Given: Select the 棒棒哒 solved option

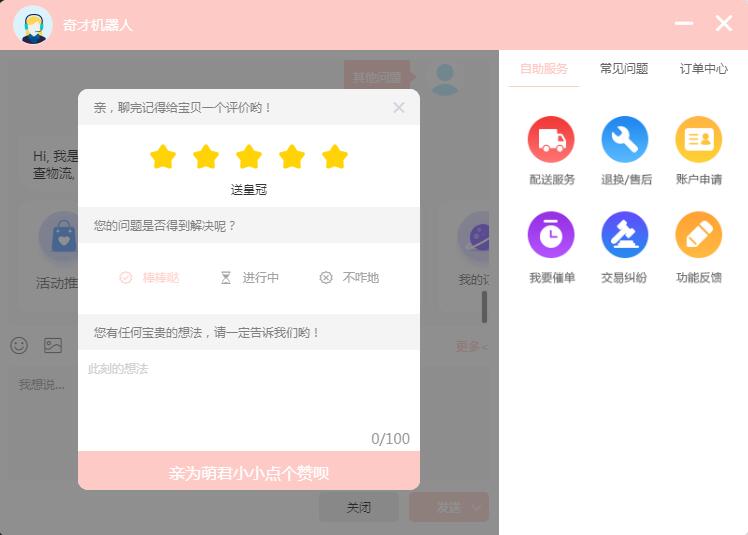Looking at the screenshot, I should [150, 278].
